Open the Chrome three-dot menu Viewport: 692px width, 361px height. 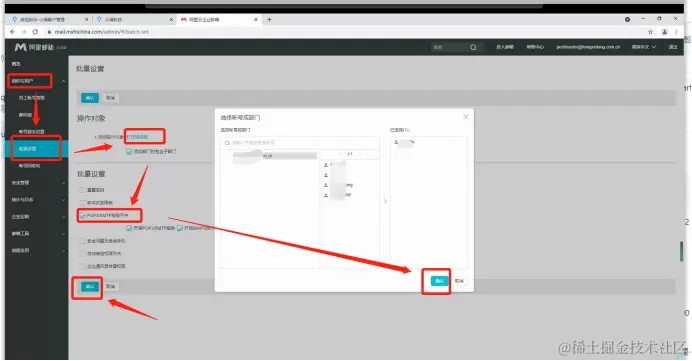point(676,32)
